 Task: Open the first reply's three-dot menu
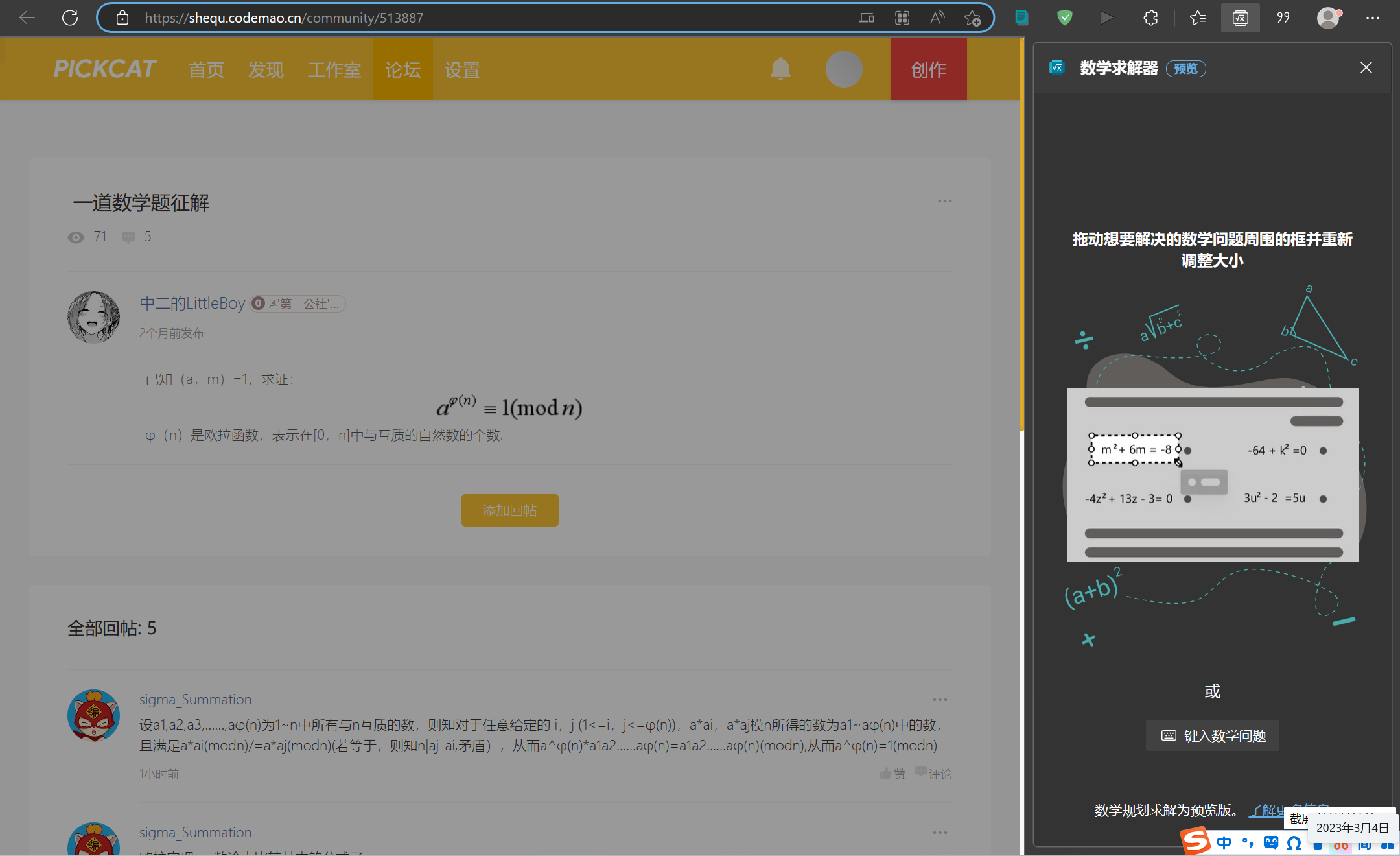pos(940,700)
